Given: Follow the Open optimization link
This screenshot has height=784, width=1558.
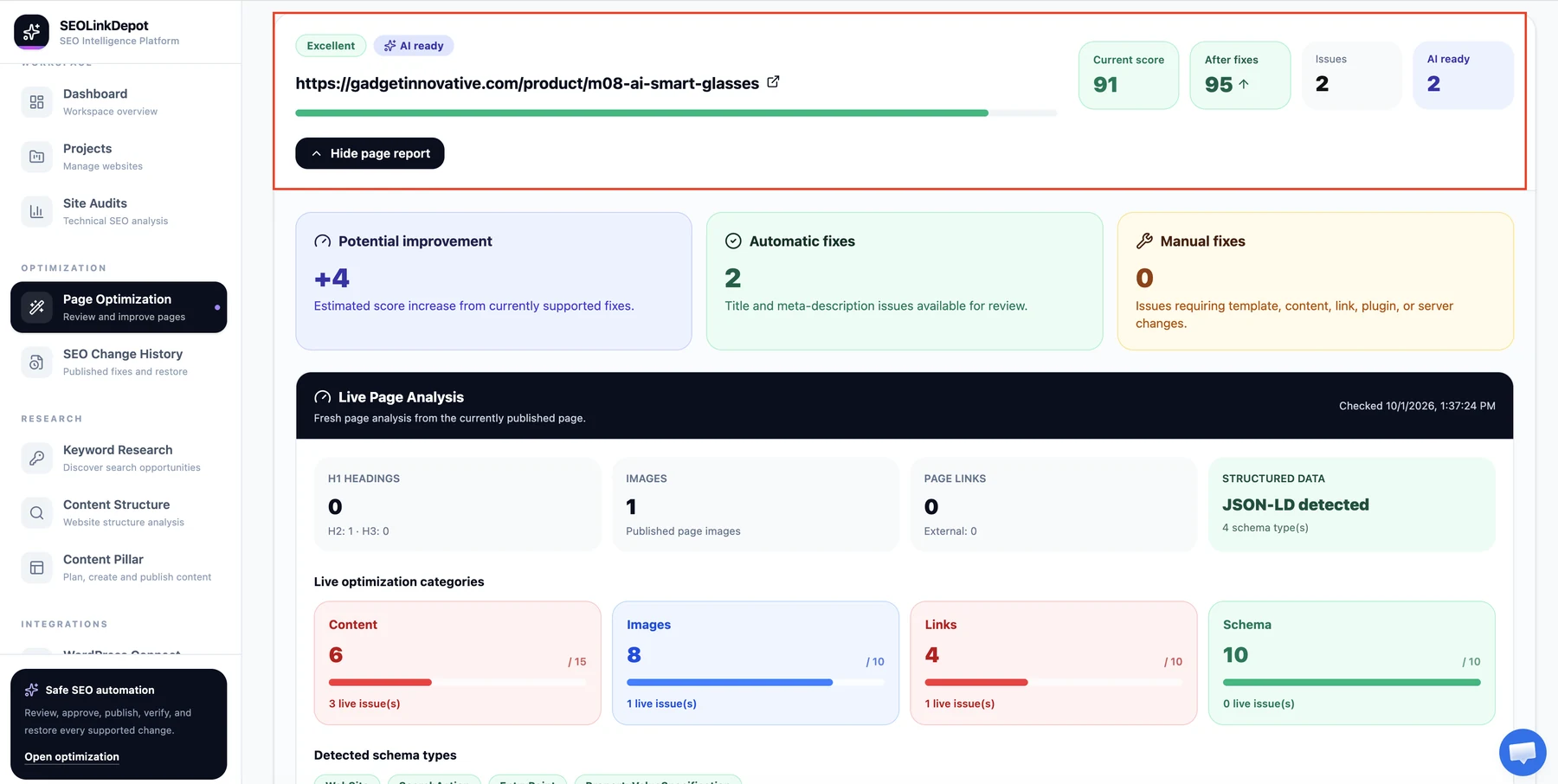Looking at the screenshot, I should point(72,756).
